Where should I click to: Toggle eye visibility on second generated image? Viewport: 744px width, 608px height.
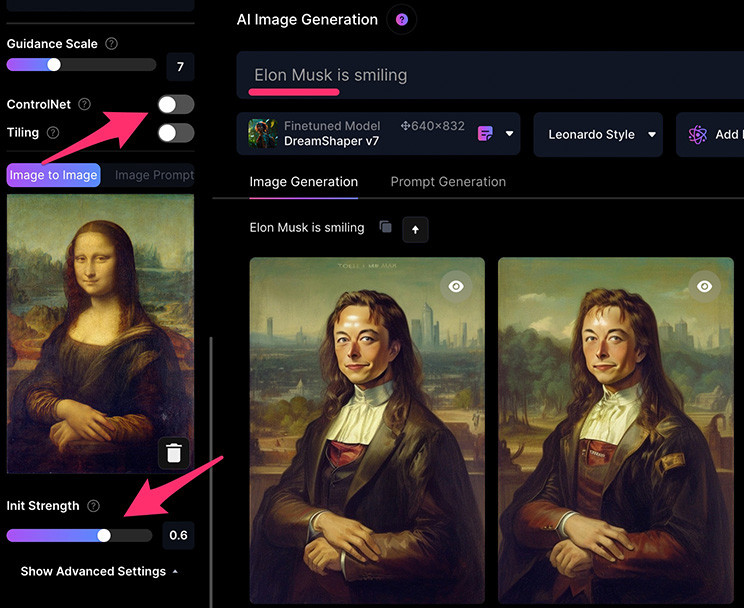pos(704,286)
